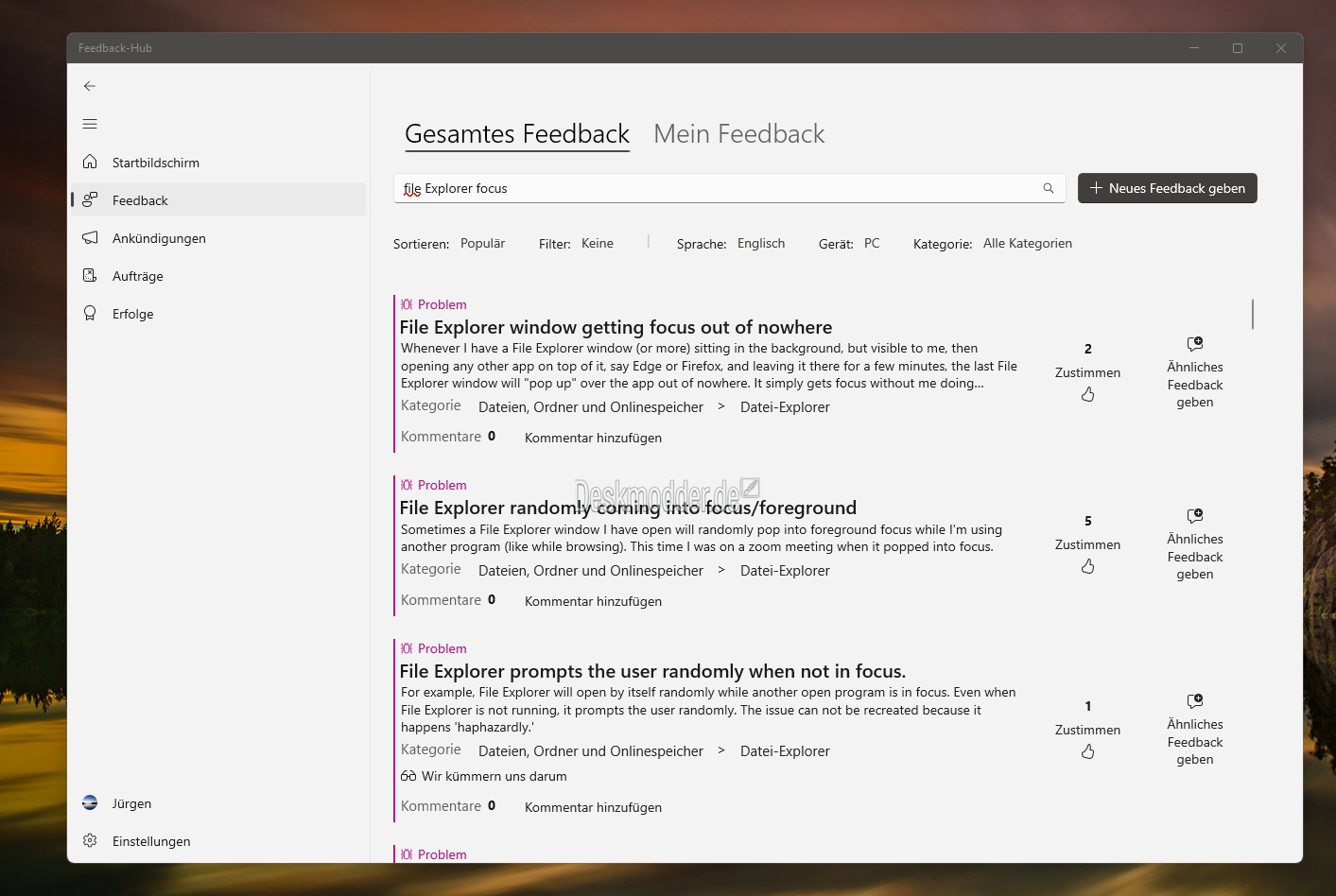
Task: Click the magnifier search icon
Action: coord(1049,188)
